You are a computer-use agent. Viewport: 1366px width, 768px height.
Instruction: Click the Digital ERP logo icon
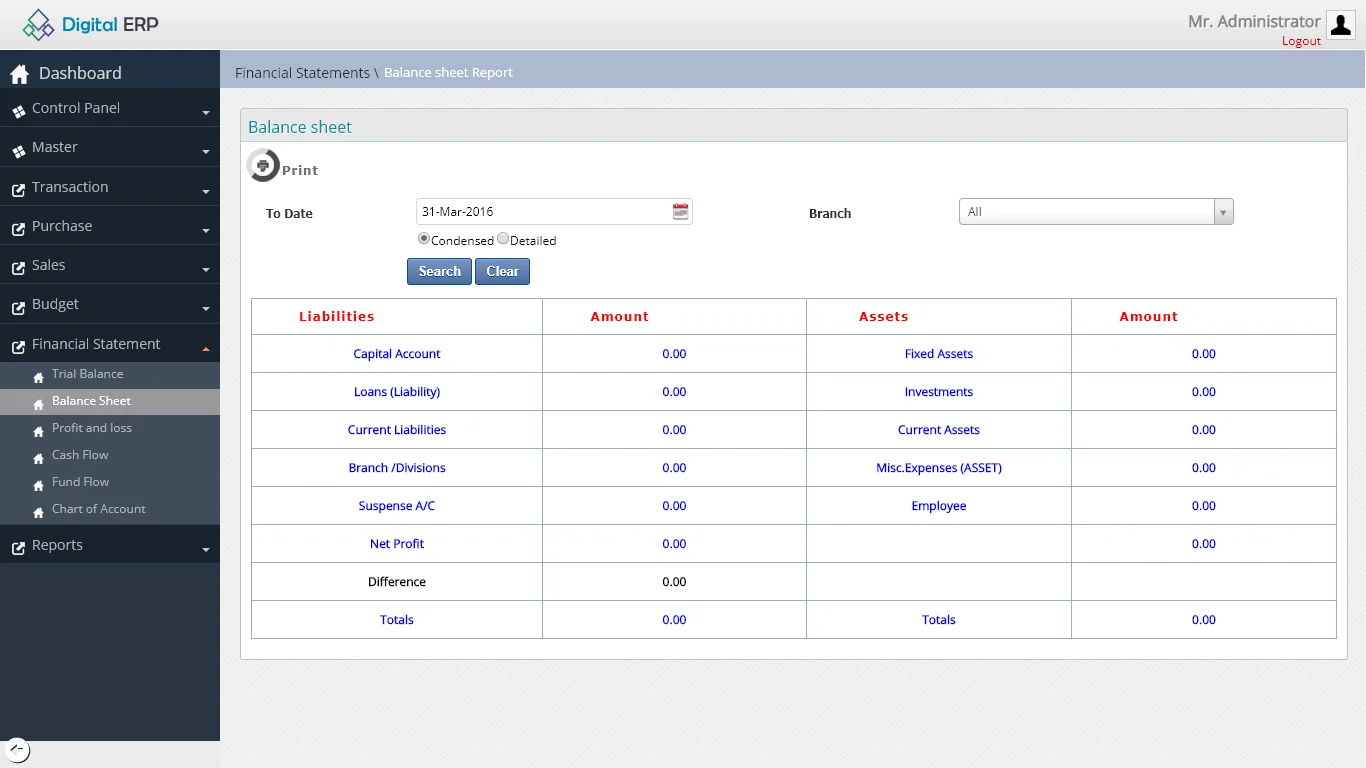[39, 24]
